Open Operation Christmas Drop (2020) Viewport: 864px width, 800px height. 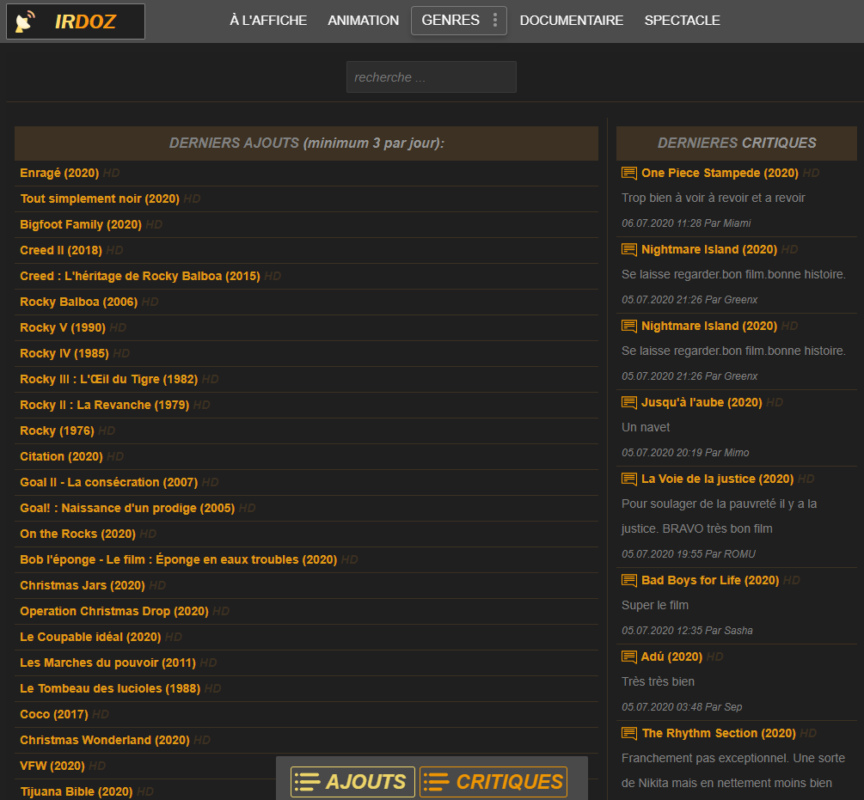tap(115, 612)
